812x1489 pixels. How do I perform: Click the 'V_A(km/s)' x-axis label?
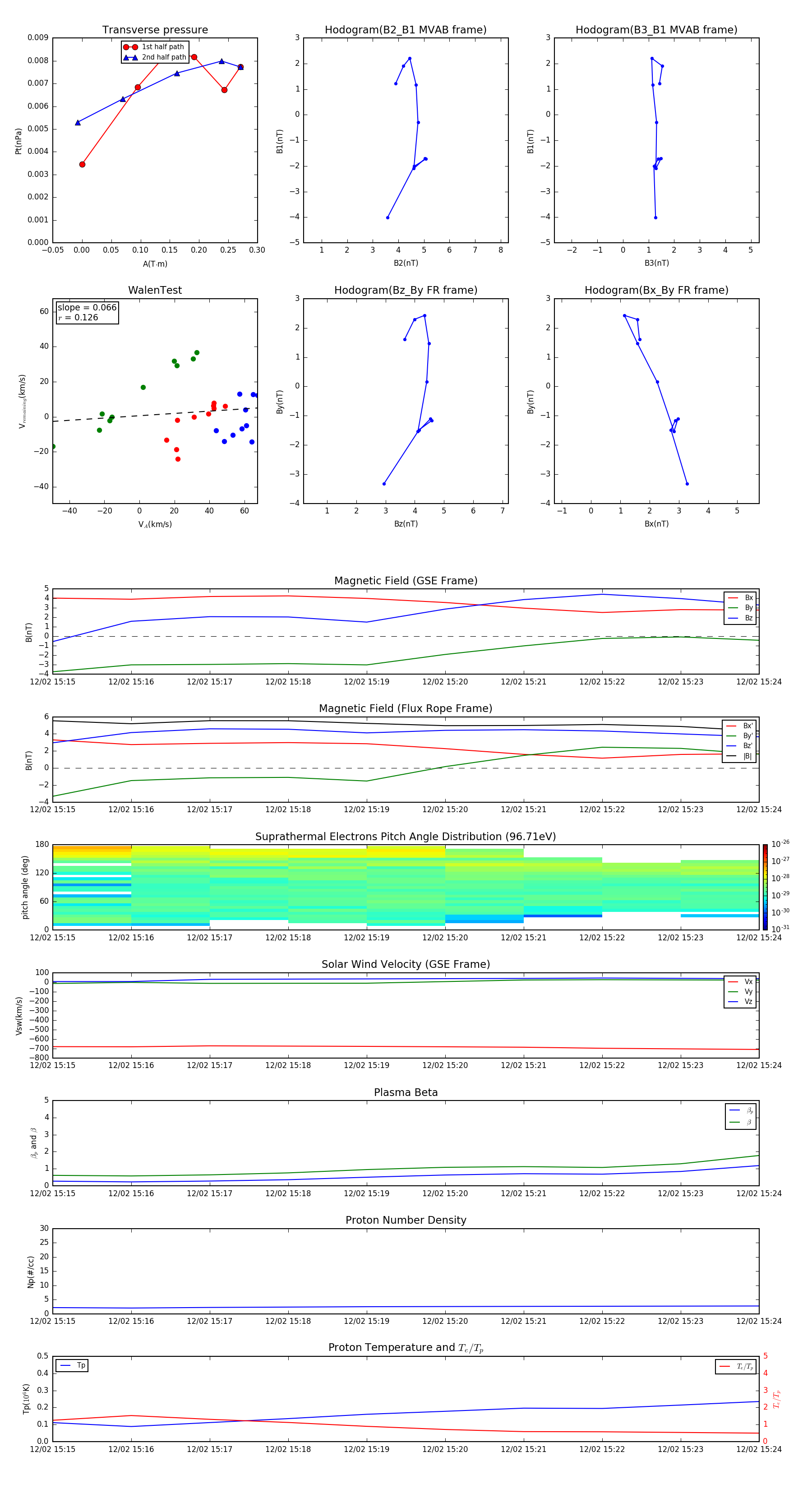coord(155,524)
